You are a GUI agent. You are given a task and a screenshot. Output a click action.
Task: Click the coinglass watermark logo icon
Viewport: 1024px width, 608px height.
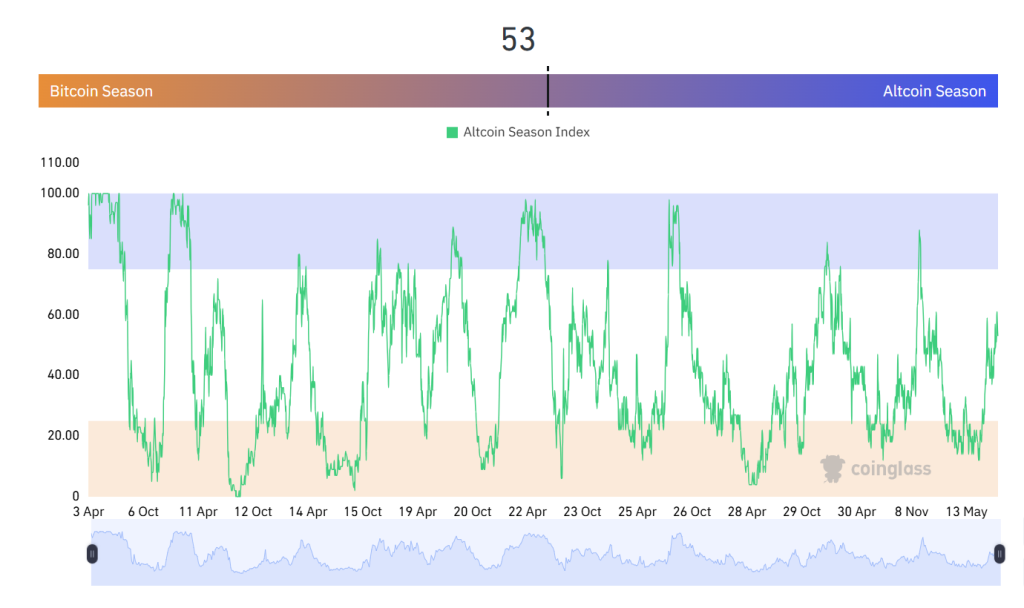(832, 468)
